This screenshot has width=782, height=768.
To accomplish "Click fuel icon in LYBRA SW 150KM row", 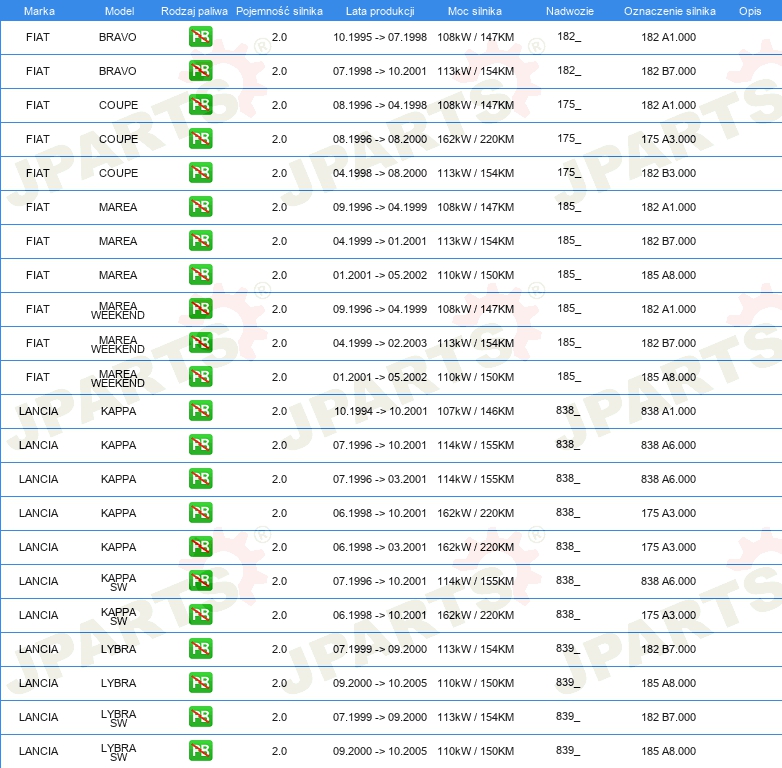I will [200, 751].
